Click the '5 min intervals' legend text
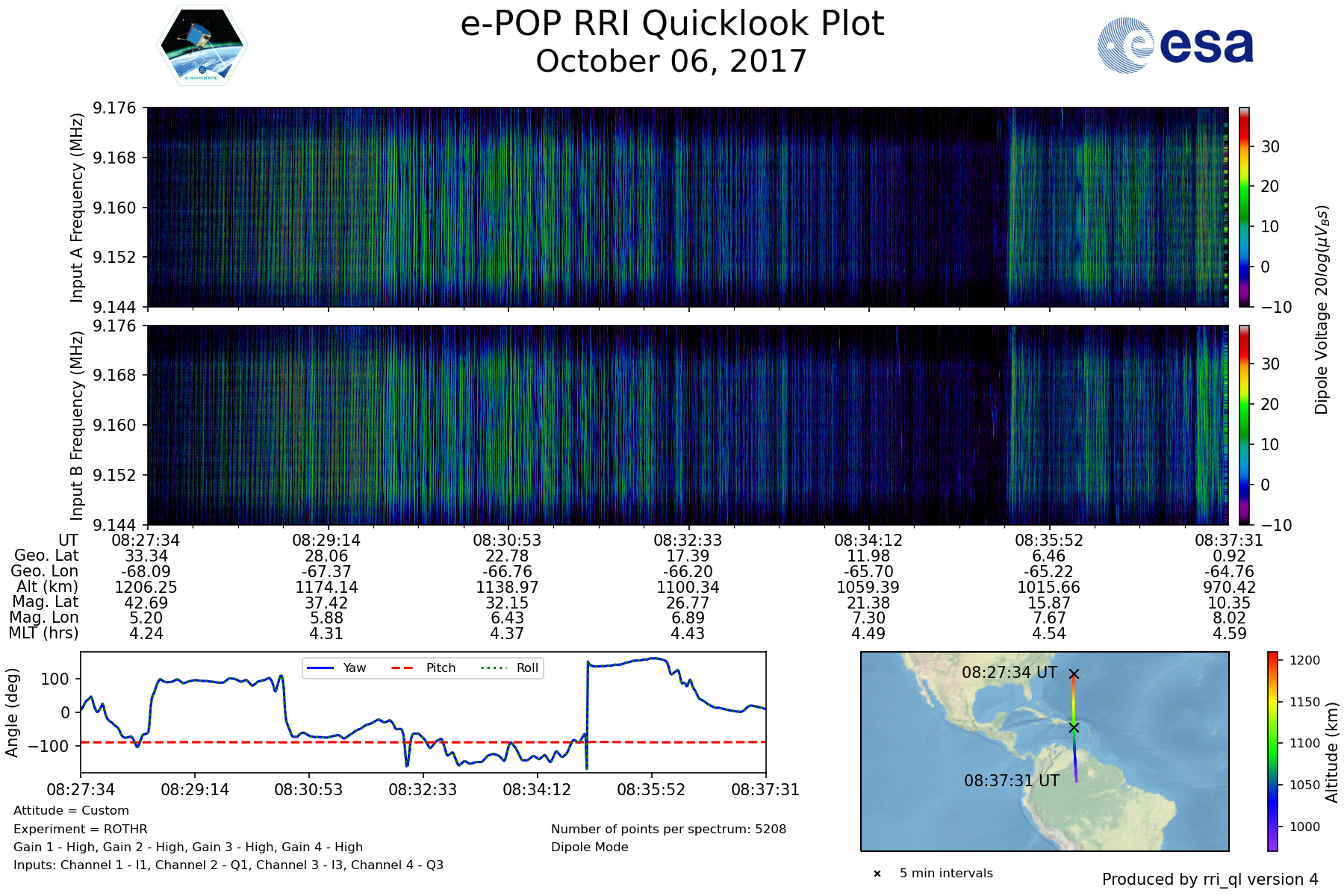The height and width of the screenshot is (896, 1344). 946,874
